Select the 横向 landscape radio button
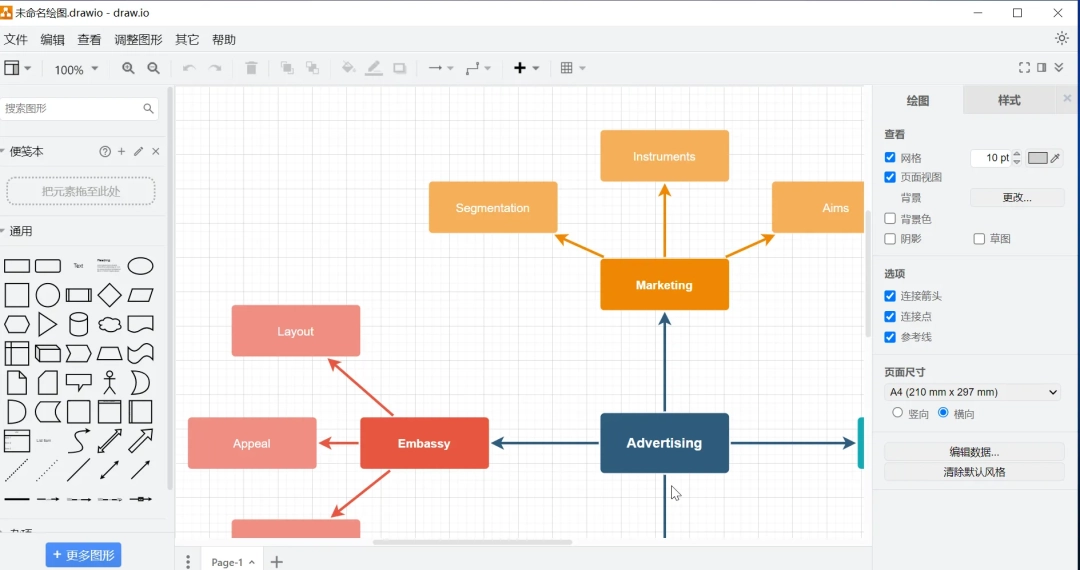 click(943, 412)
